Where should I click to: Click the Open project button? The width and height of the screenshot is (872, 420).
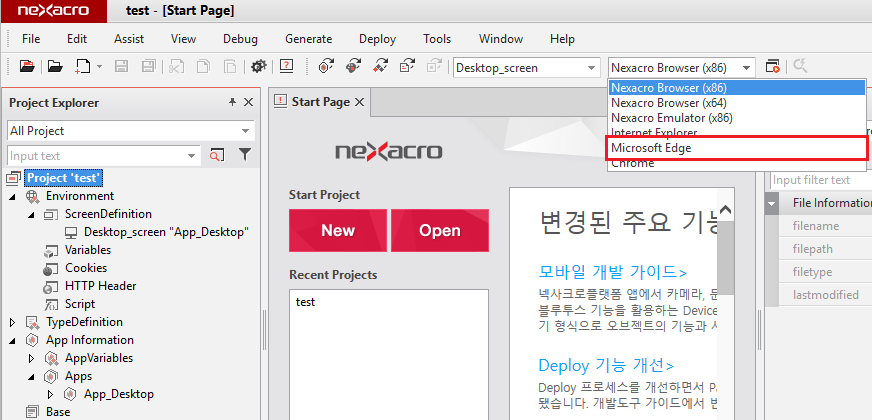coord(439,230)
